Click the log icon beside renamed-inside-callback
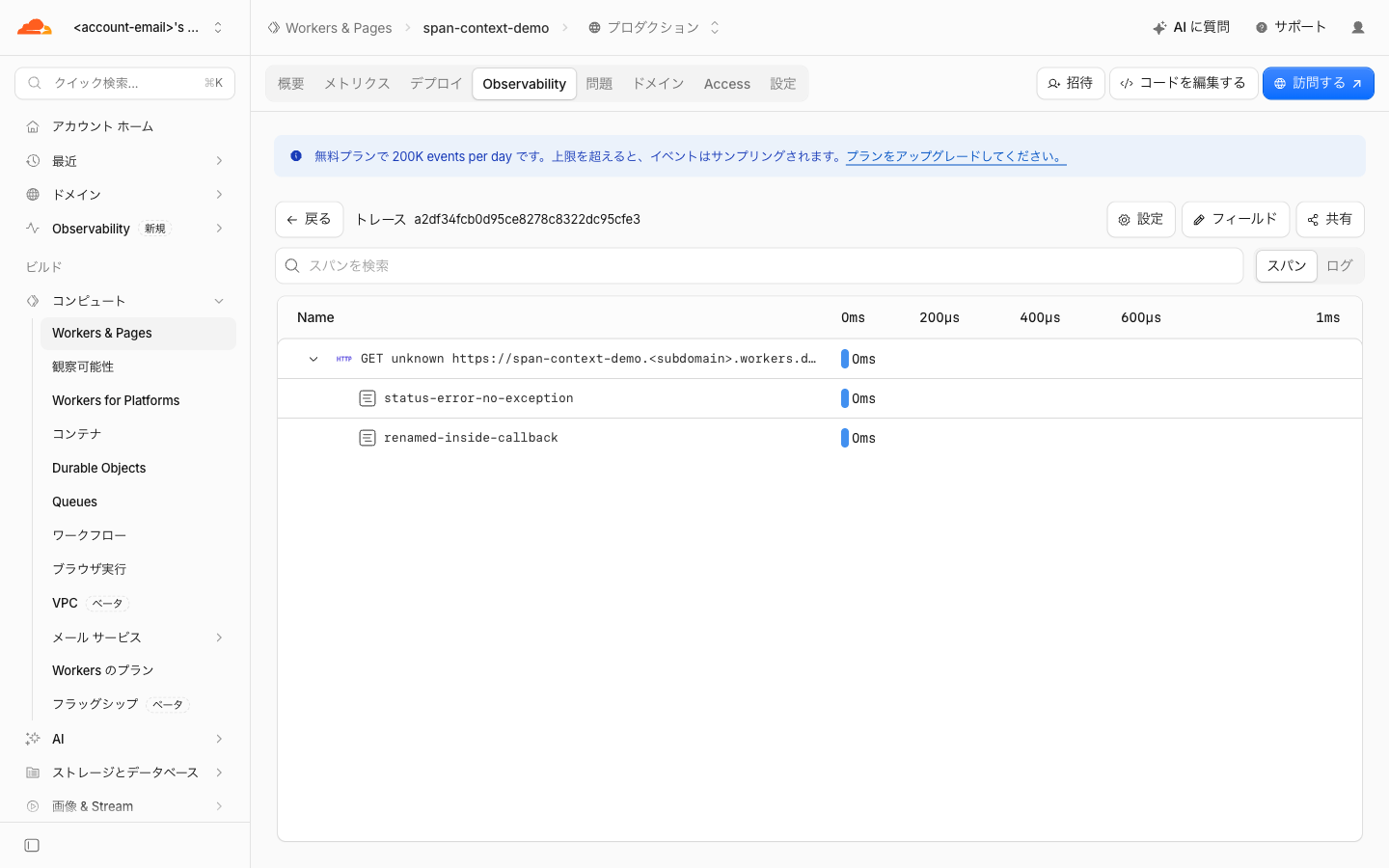This screenshot has width=1389, height=868. point(367,438)
